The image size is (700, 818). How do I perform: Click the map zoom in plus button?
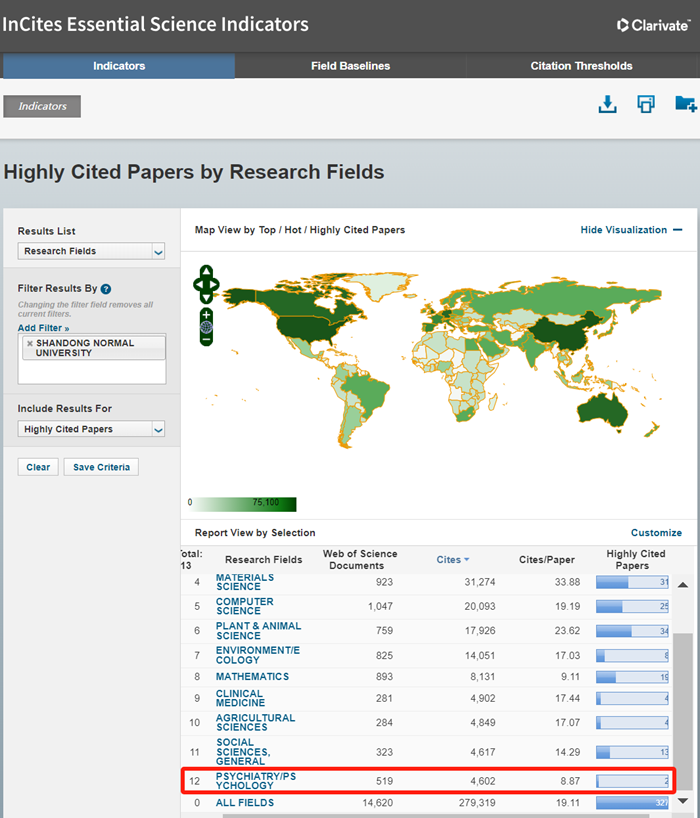[x=206, y=314]
